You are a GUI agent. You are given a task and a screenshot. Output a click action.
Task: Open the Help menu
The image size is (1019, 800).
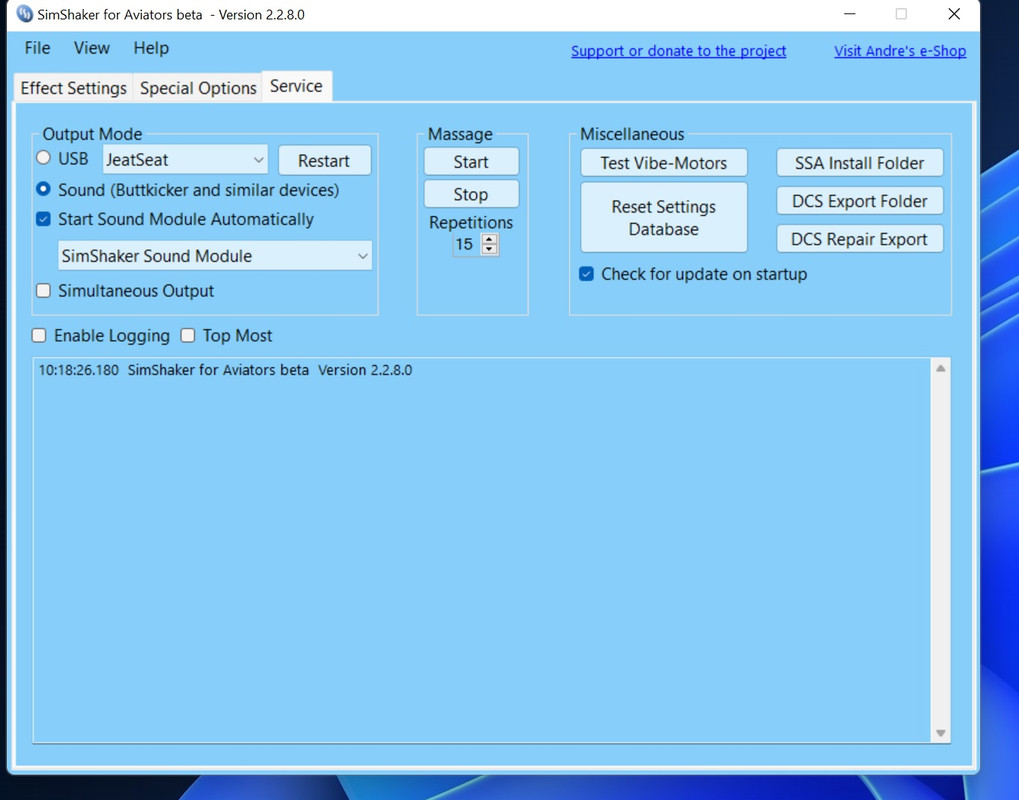151,48
